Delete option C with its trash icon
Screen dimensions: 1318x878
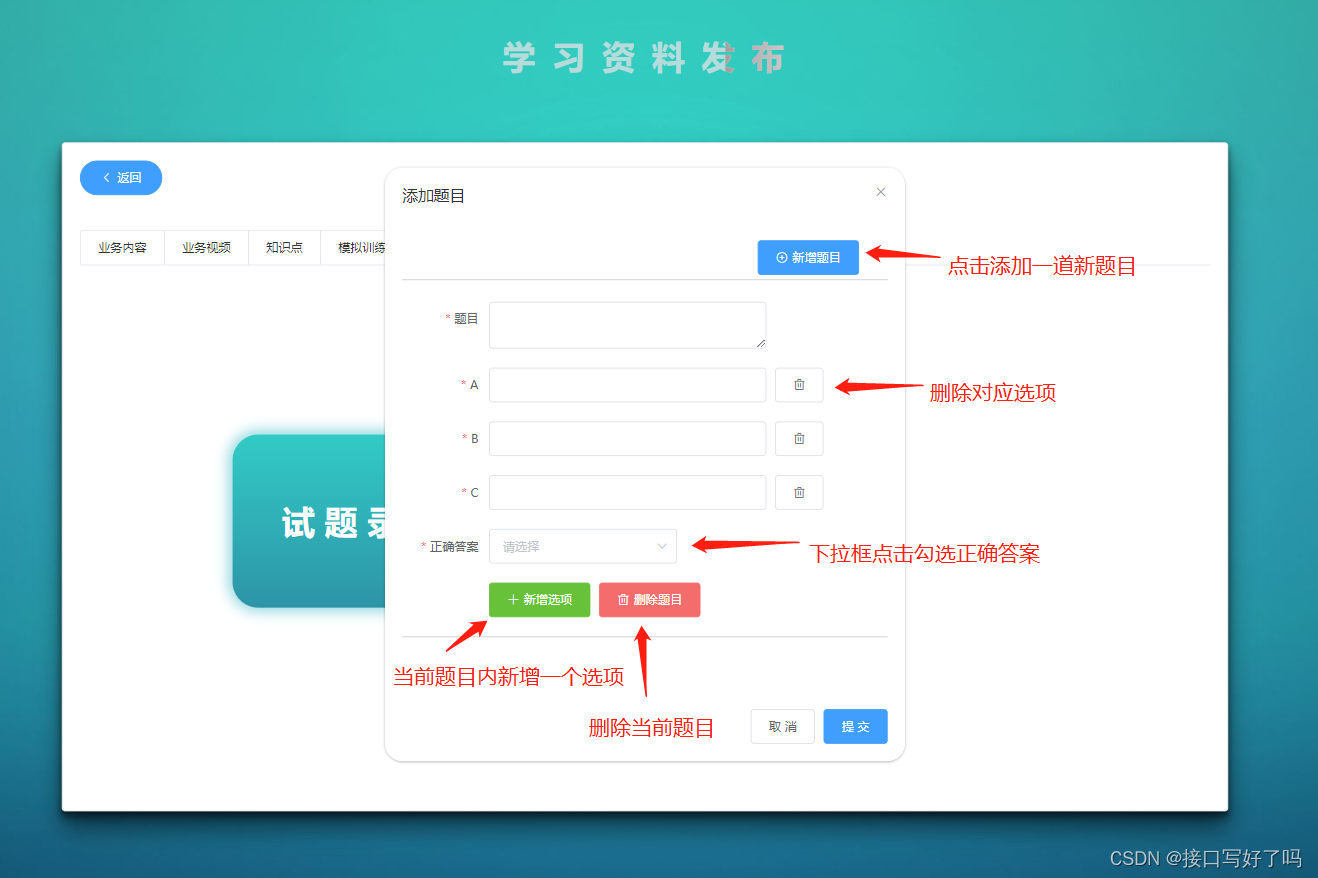click(x=799, y=492)
